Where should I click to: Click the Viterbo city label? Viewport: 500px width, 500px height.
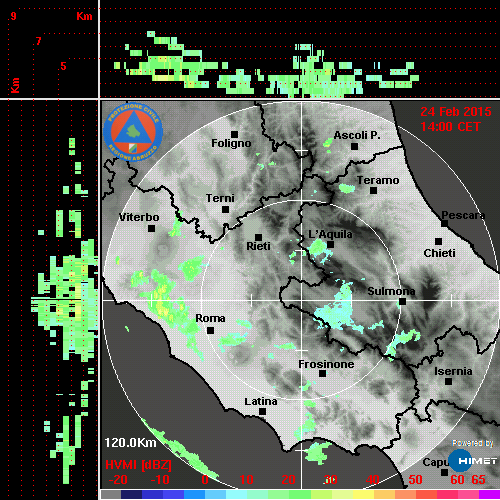point(139,217)
